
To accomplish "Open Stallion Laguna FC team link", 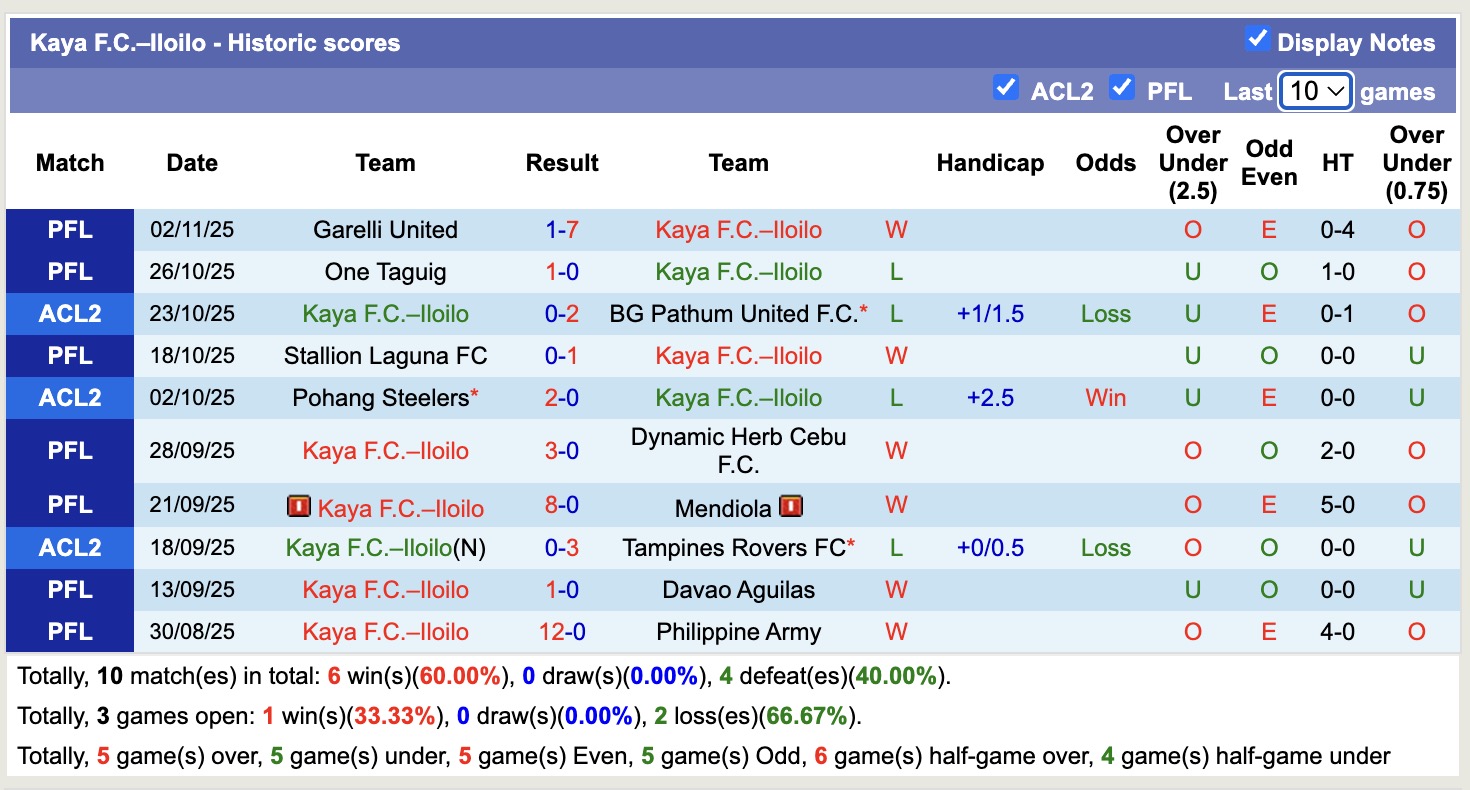I will pyautogui.click(x=385, y=356).
